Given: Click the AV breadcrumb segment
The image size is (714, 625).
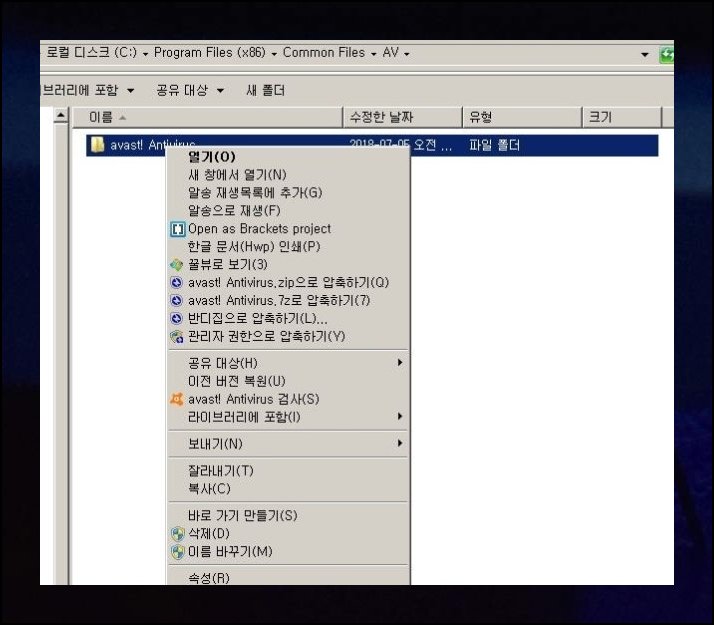Looking at the screenshot, I should pos(391,52).
